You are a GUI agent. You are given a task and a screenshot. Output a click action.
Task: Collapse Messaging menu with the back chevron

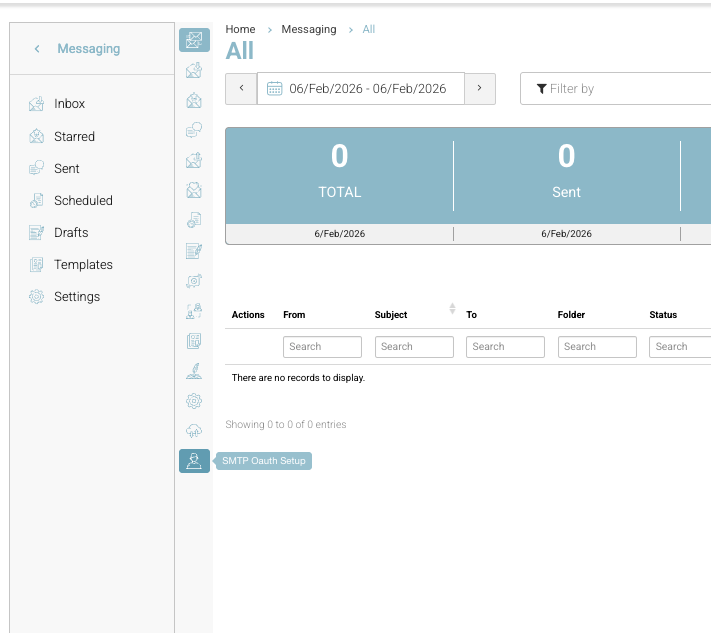point(37,49)
